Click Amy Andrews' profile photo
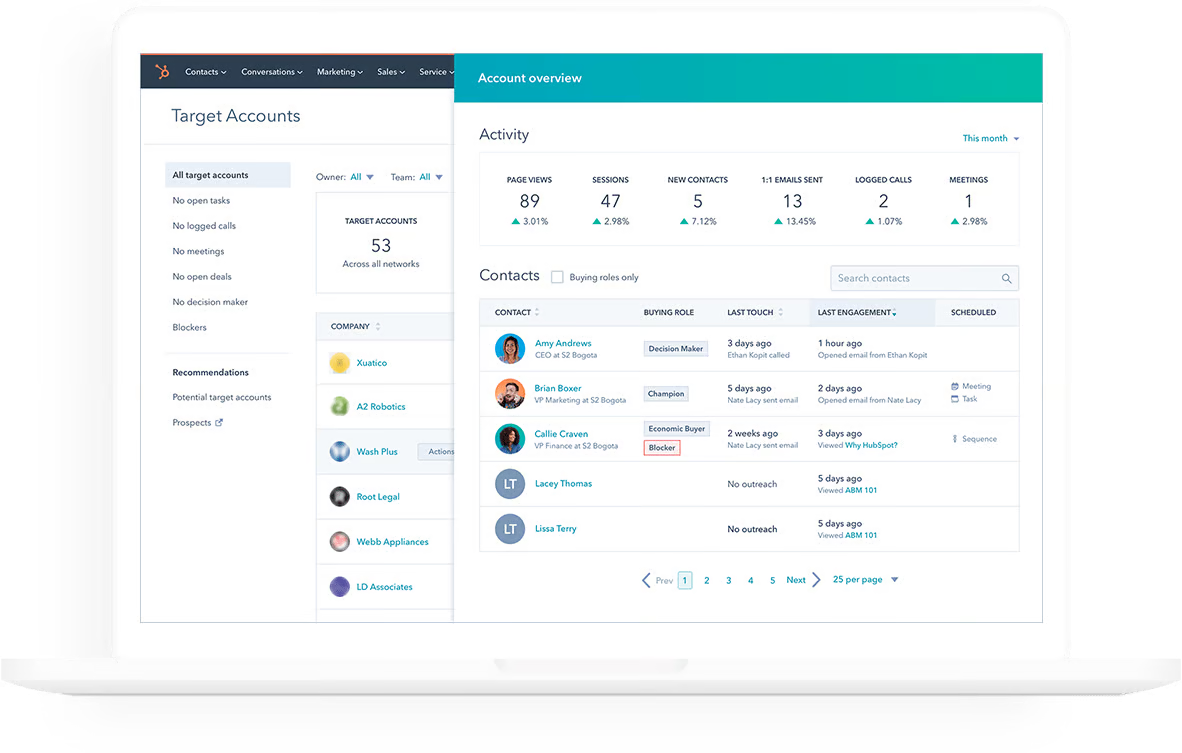This screenshot has height=753, width=1182. (510, 348)
